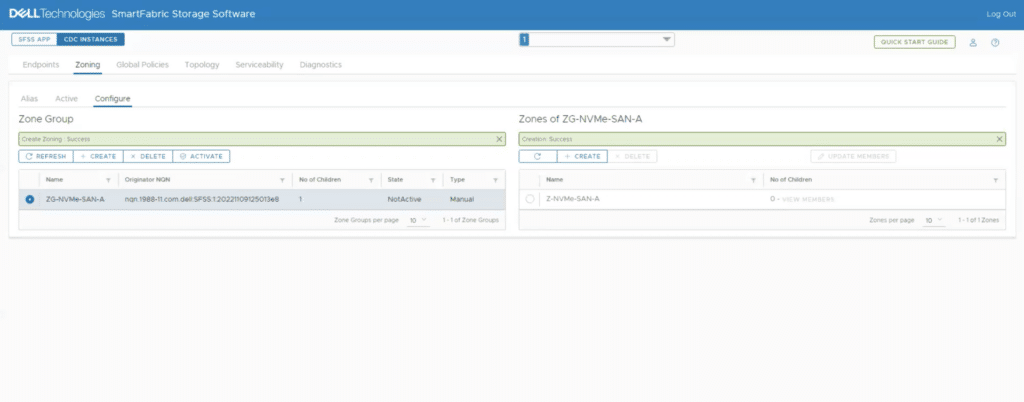This screenshot has width=1024, height=402.
Task: Click the Manual type cell
Action: [x=462, y=199]
